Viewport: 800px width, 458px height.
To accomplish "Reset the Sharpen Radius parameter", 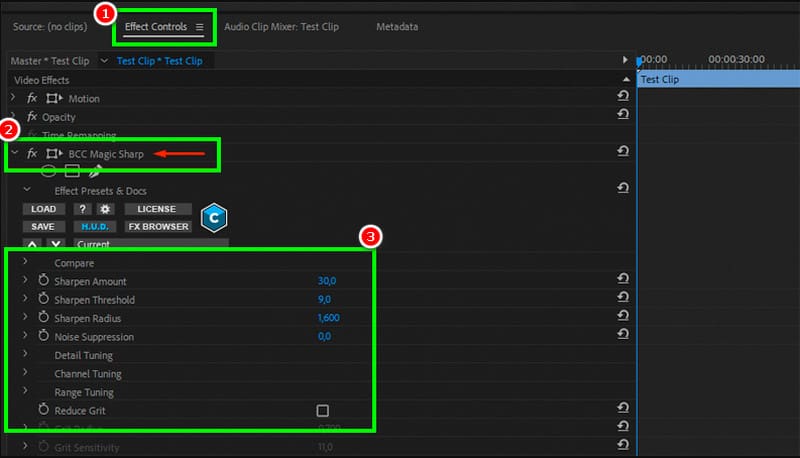I will pos(624,318).
